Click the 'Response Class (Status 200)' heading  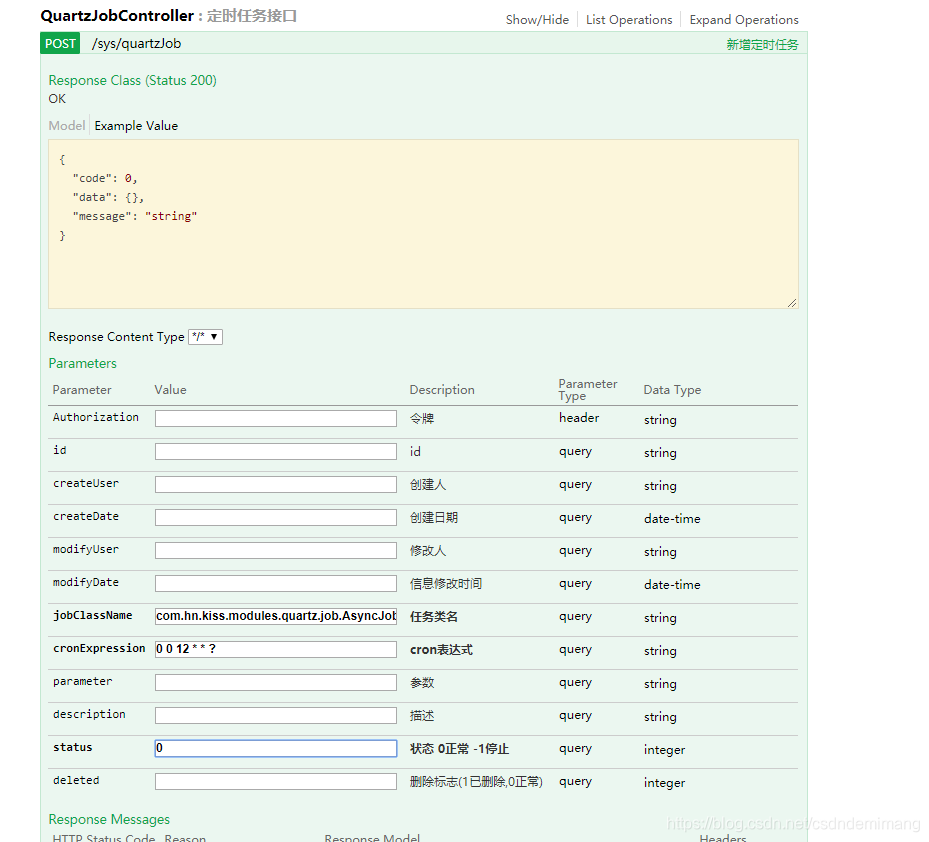click(133, 80)
